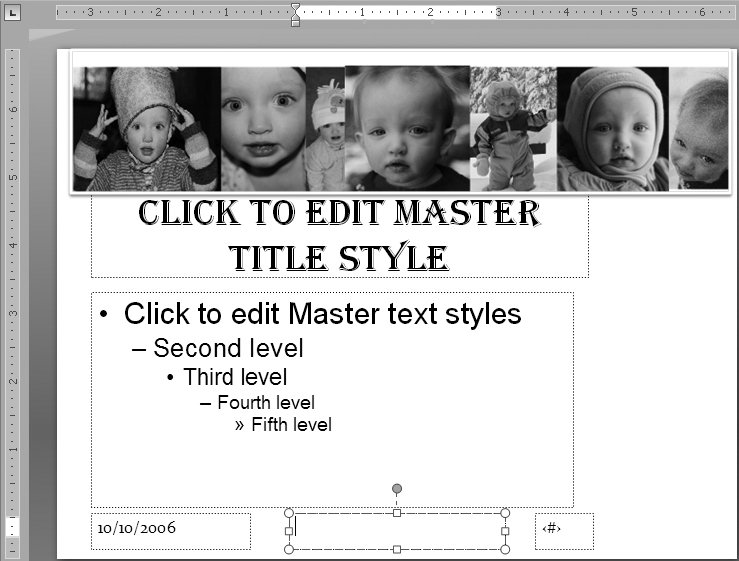Click the left indent marker below the hourglass
739x561 pixels.
[295, 22]
